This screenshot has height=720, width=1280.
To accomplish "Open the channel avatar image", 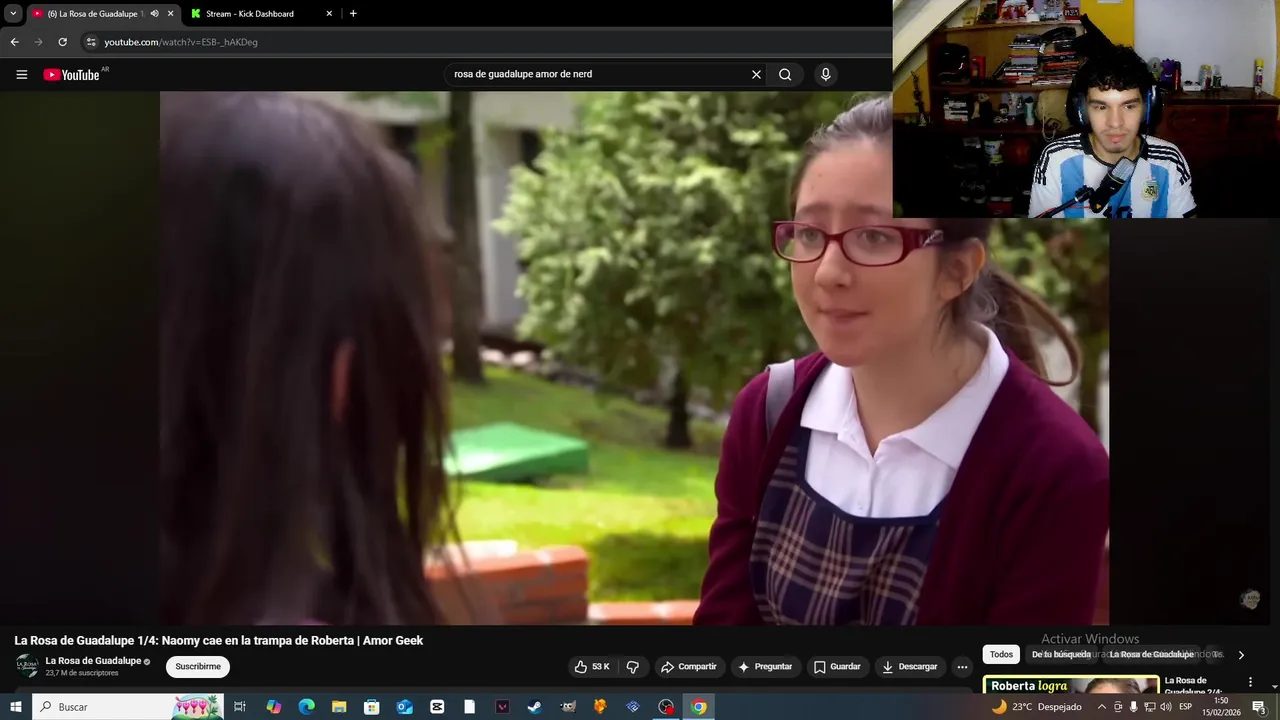I will [27, 666].
